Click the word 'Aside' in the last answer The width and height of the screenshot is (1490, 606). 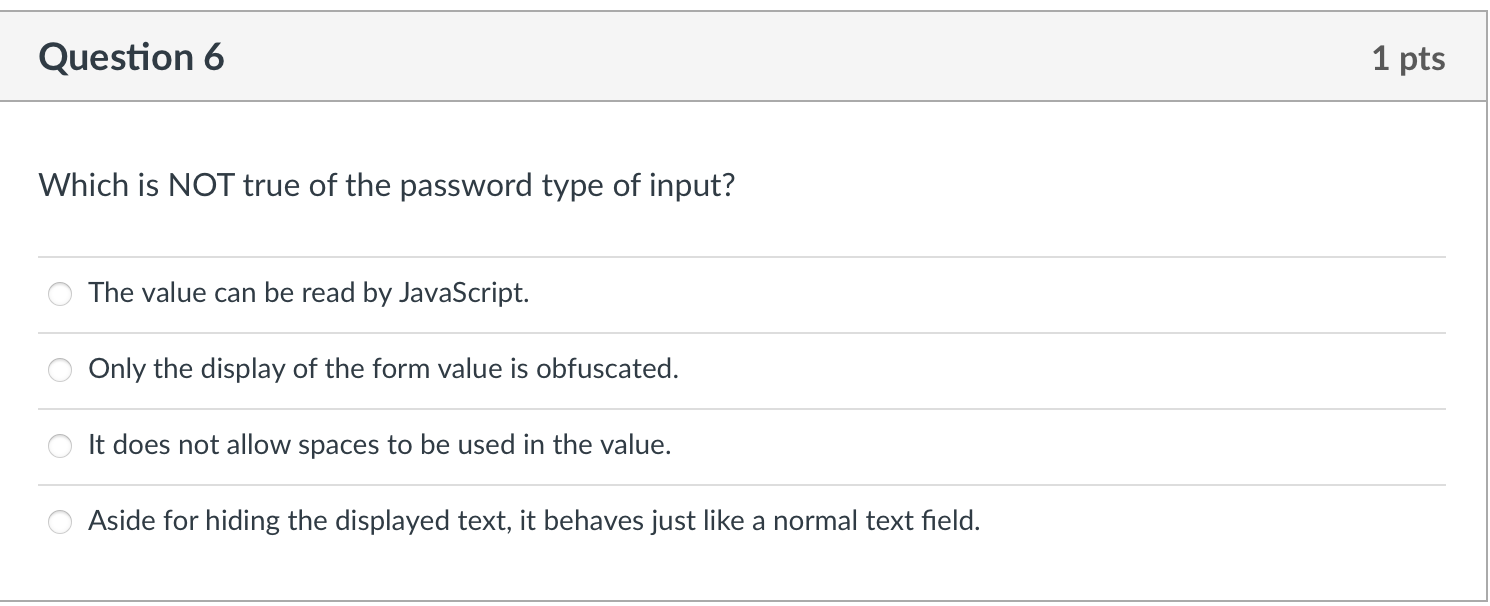(x=118, y=521)
